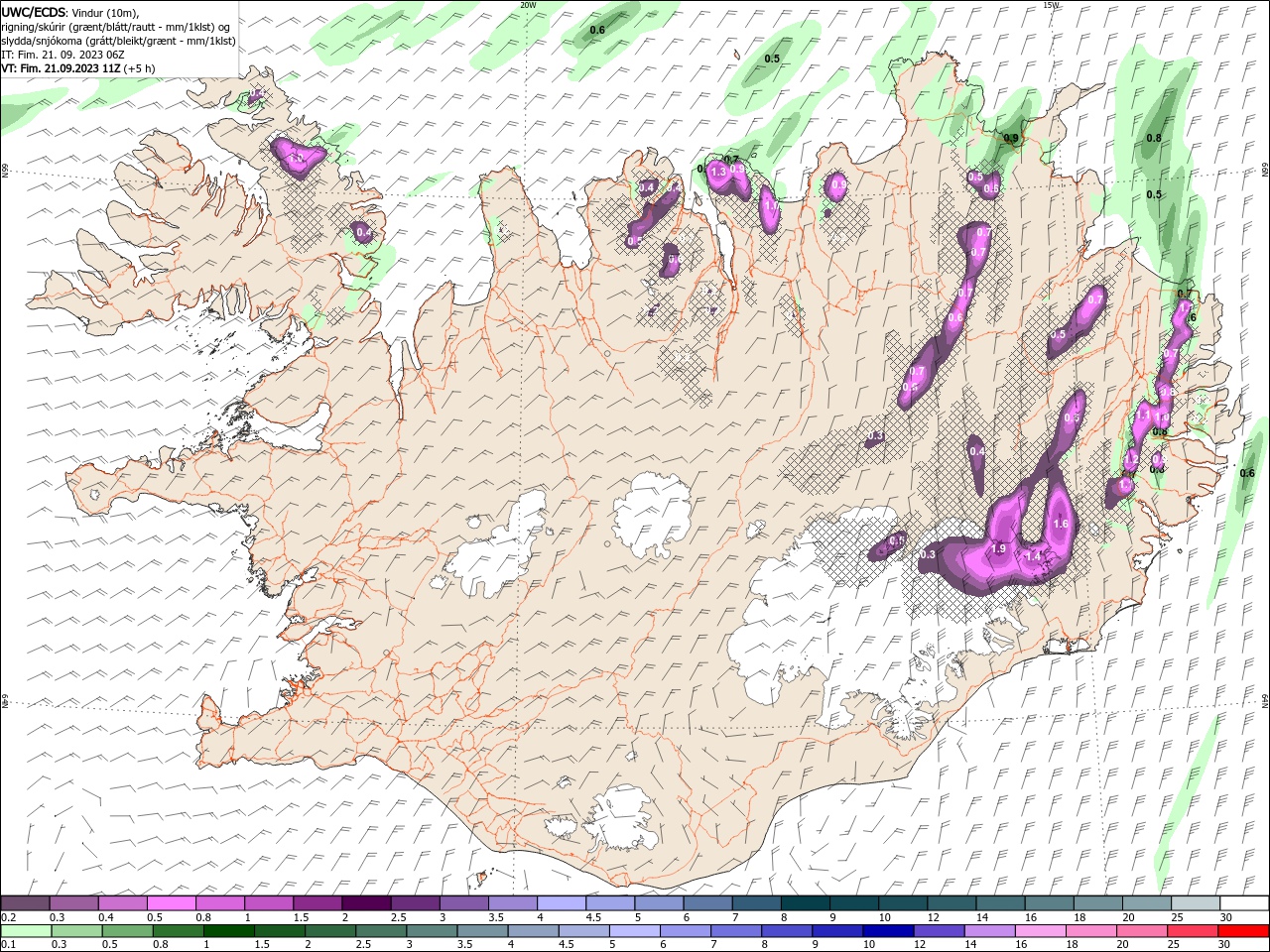The width and height of the screenshot is (1270, 952).
Task: Click the 15W longitude label at the top
Action: pyautogui.click(x=1051, y=4)
